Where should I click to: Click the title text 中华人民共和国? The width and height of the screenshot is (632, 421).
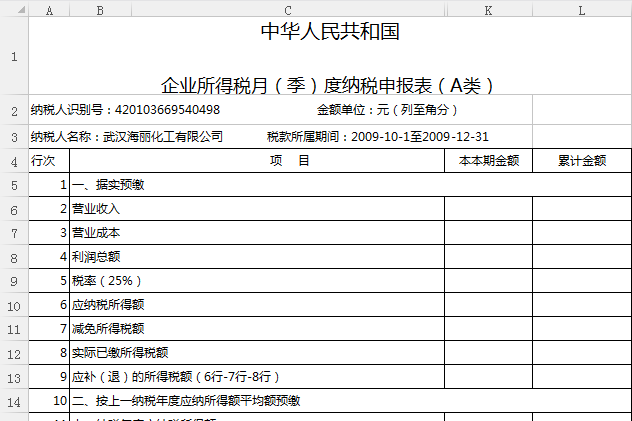[330, 32]
